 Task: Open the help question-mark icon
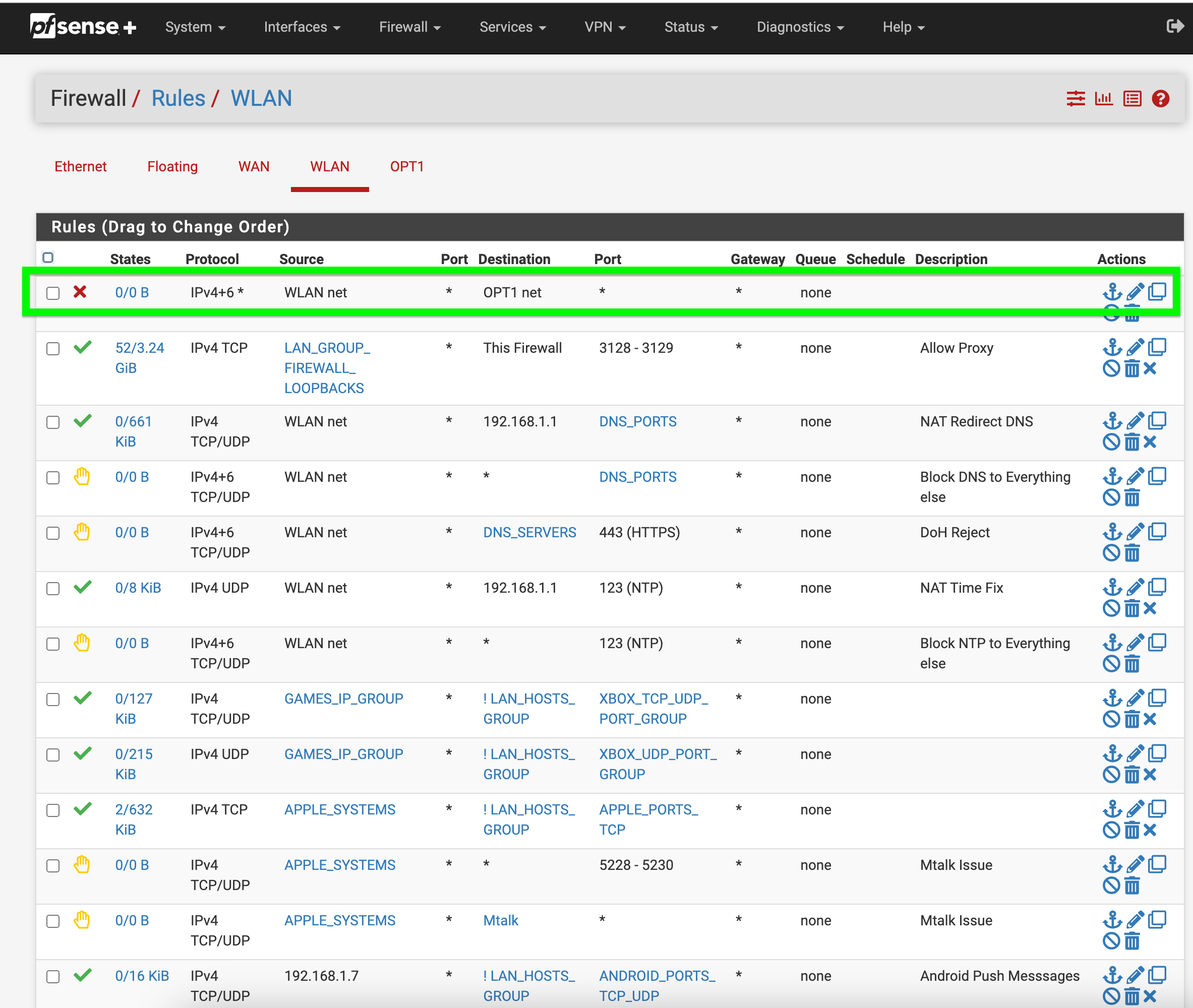tap(1160, 99)
